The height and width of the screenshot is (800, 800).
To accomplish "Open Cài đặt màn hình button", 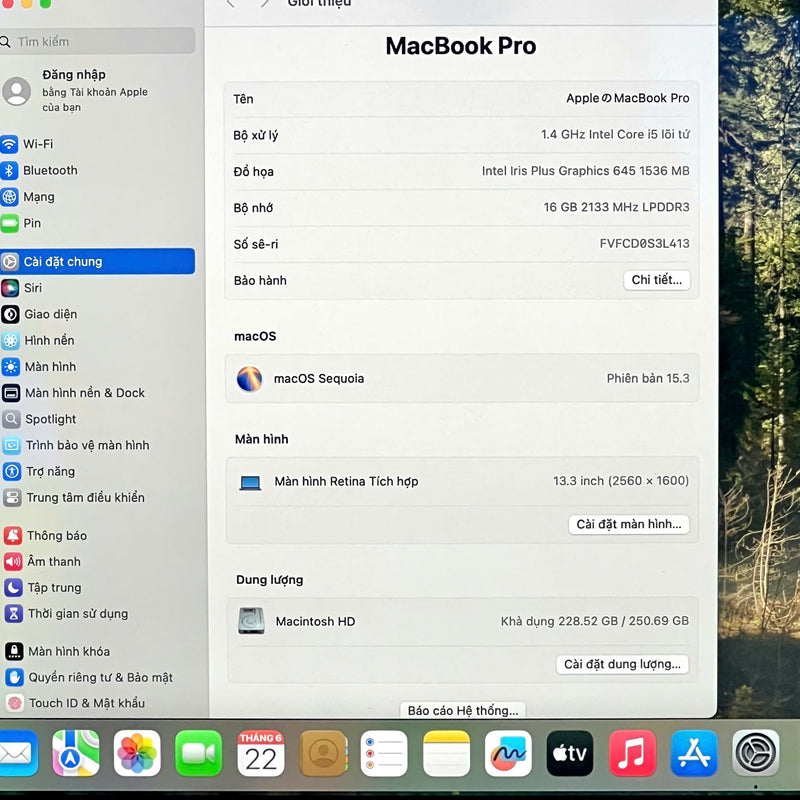I will pyautogui.click(x=628, y=524).
